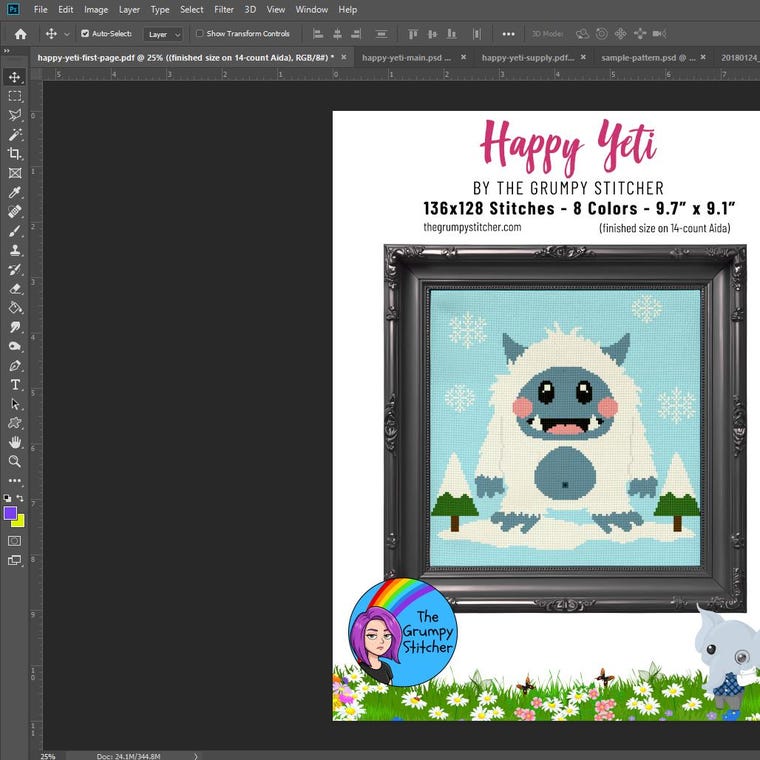The image size is (760, 760).
Task: Click align left edges icon
Action: pyautogui.click(x=318, y=34)
